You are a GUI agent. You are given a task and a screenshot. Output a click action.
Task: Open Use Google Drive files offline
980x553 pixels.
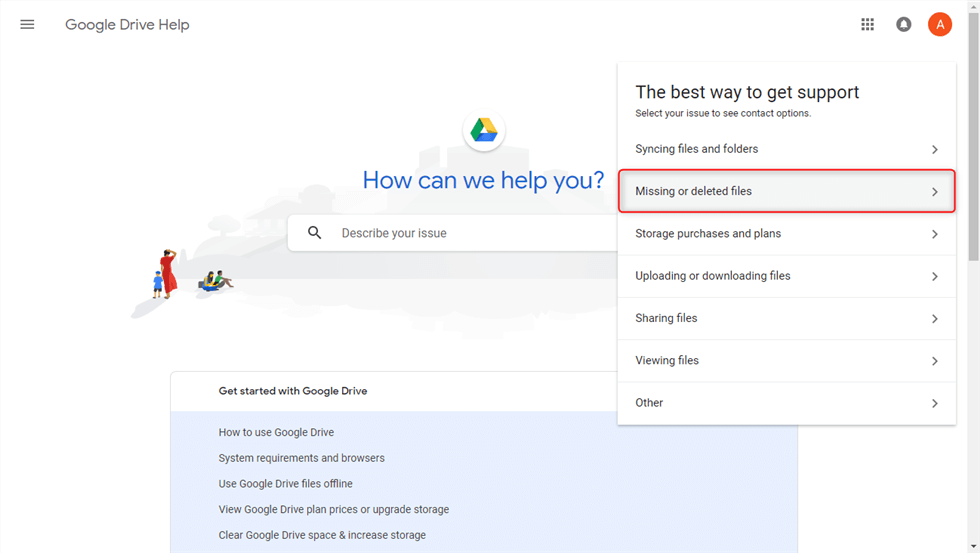285,484
